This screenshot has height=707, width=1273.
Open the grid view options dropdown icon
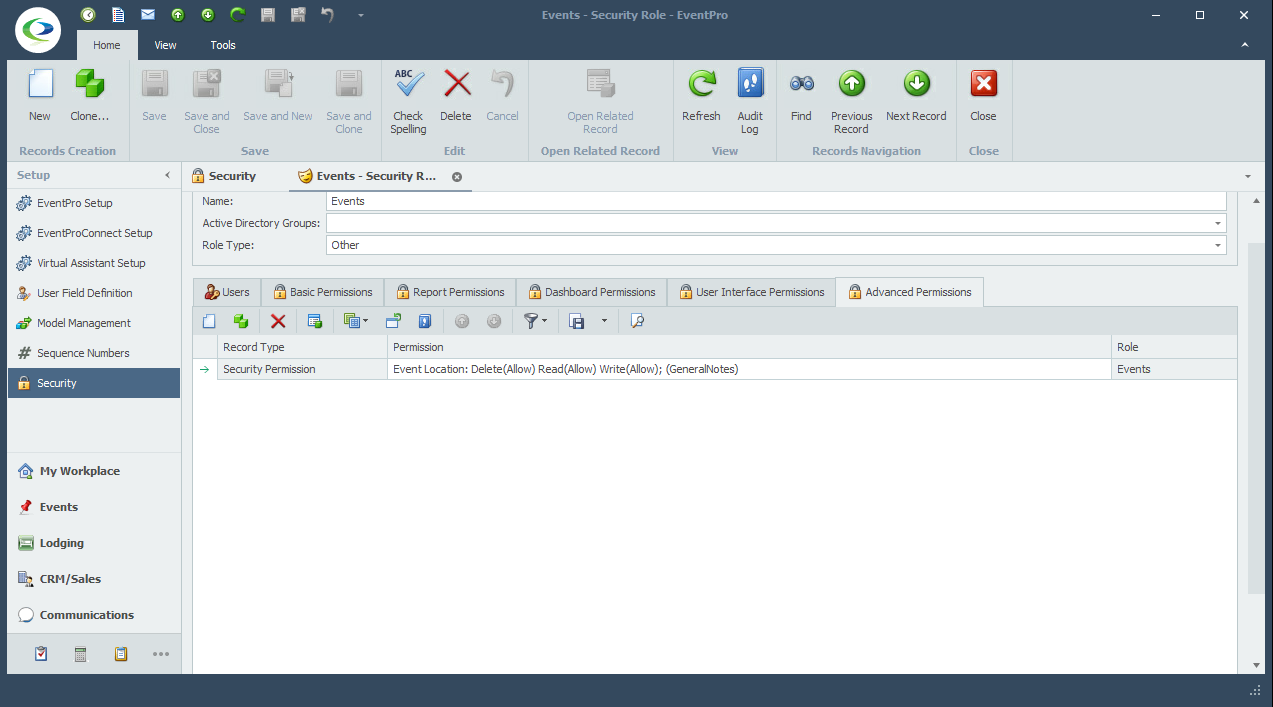355,321
